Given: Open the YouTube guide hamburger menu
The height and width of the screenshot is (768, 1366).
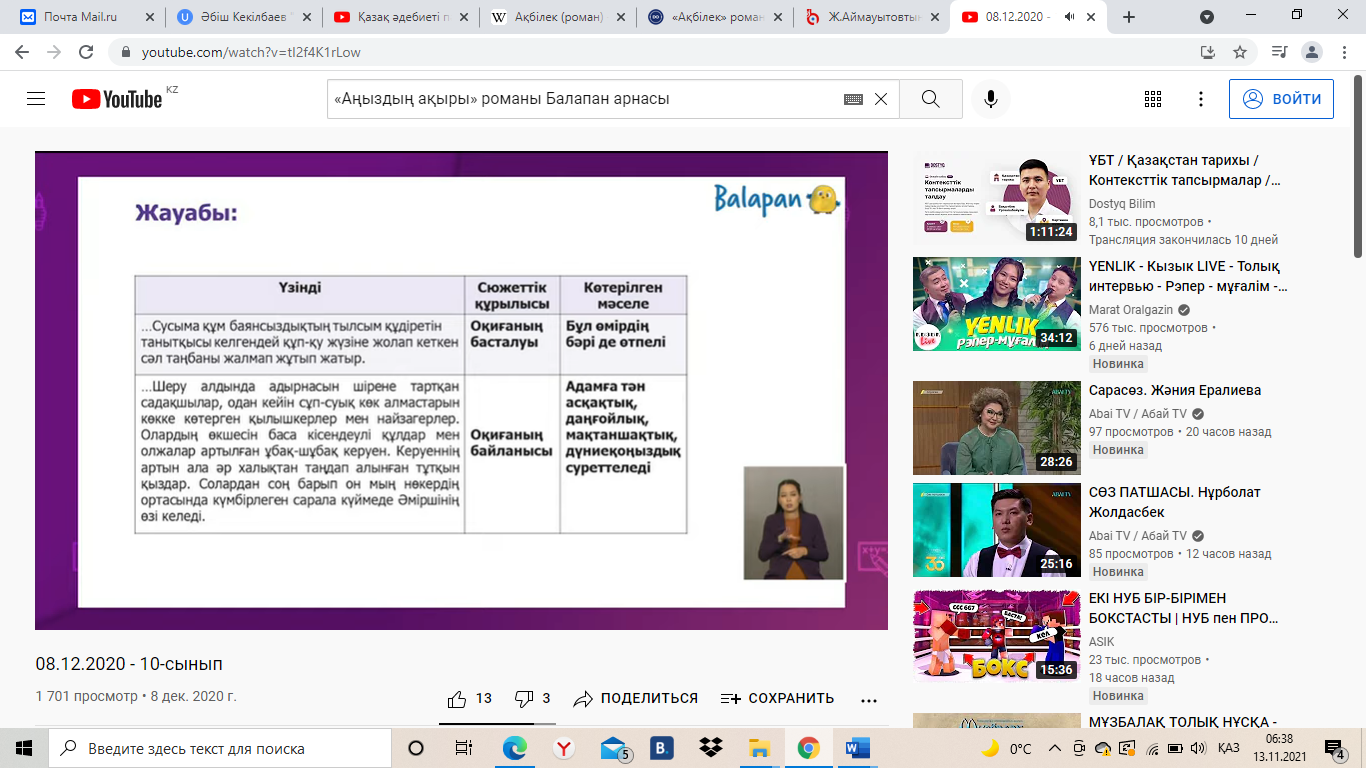Looking at the screenshot, I should tap(36, 99).
